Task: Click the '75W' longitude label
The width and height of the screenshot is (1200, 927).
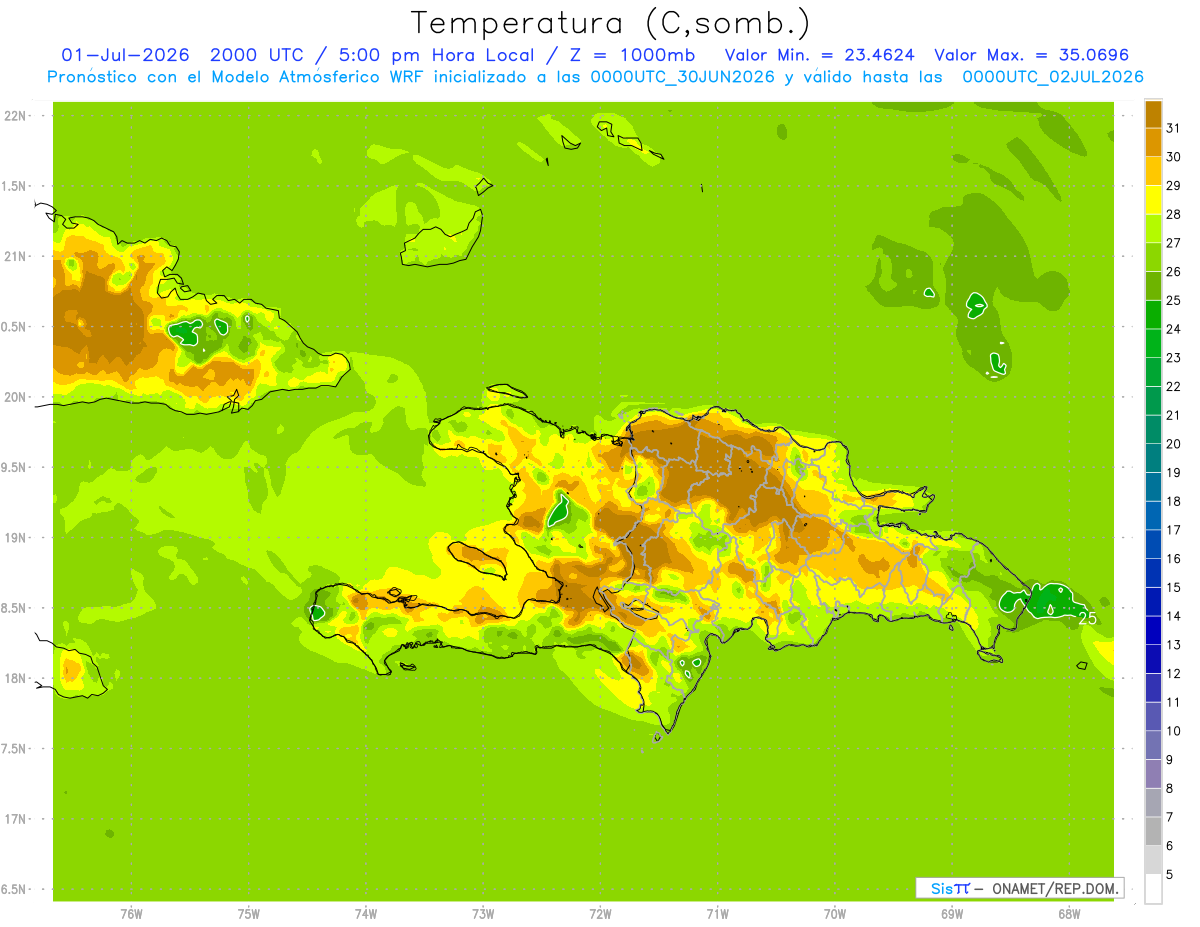Action: click(x=249, y=914)
